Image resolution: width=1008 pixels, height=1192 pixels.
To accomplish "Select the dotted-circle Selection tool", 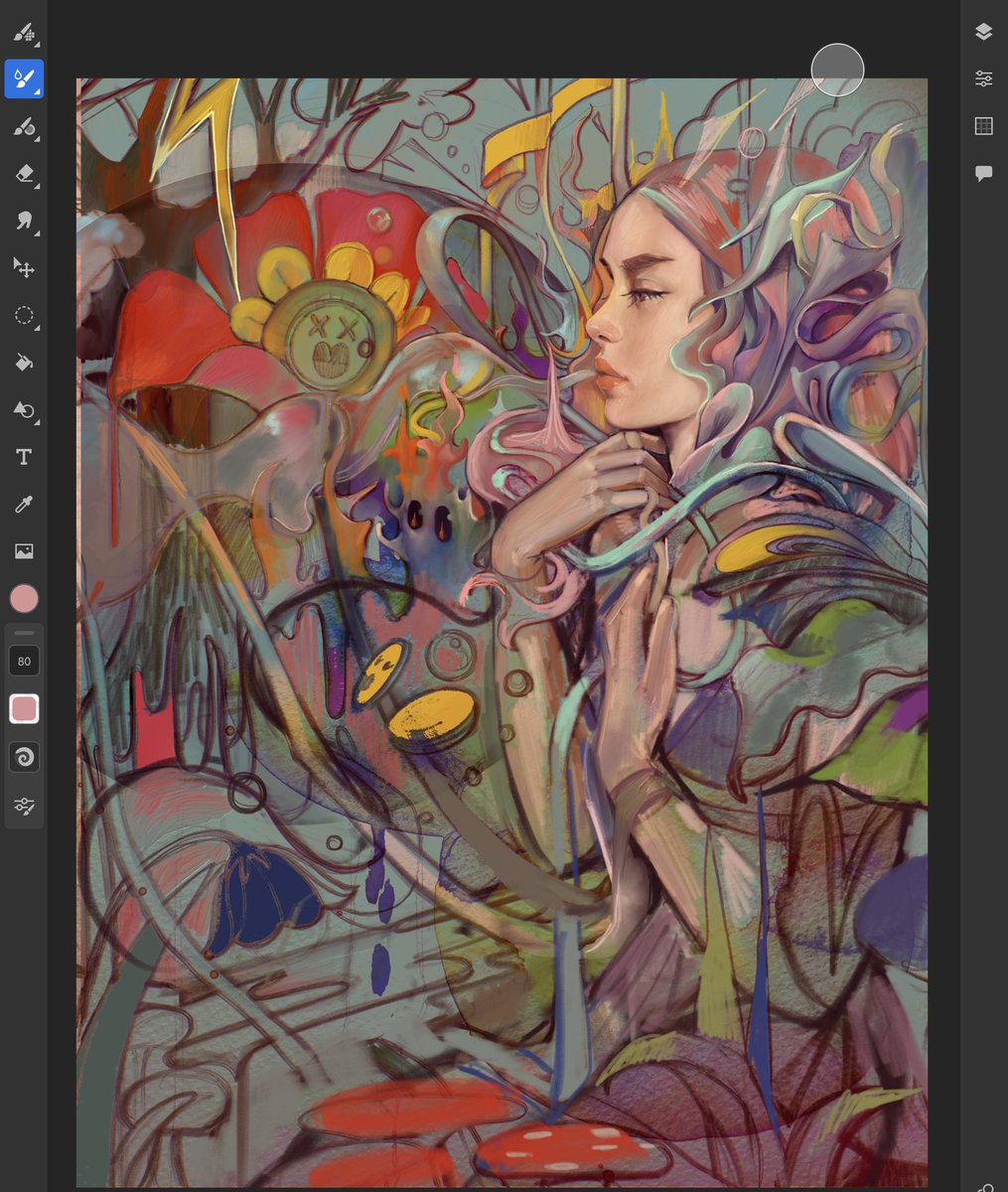I will pos(24,316).
